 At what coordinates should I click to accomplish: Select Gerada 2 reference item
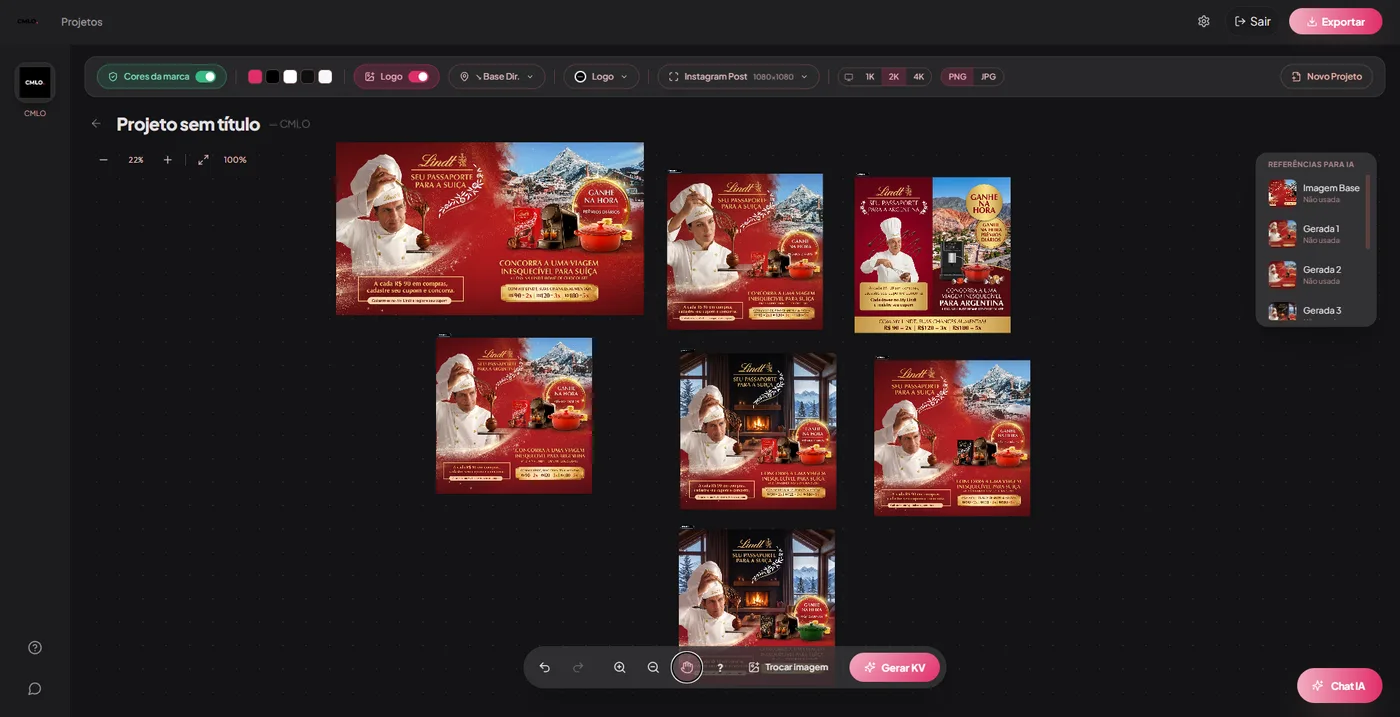coord(1314,275)
